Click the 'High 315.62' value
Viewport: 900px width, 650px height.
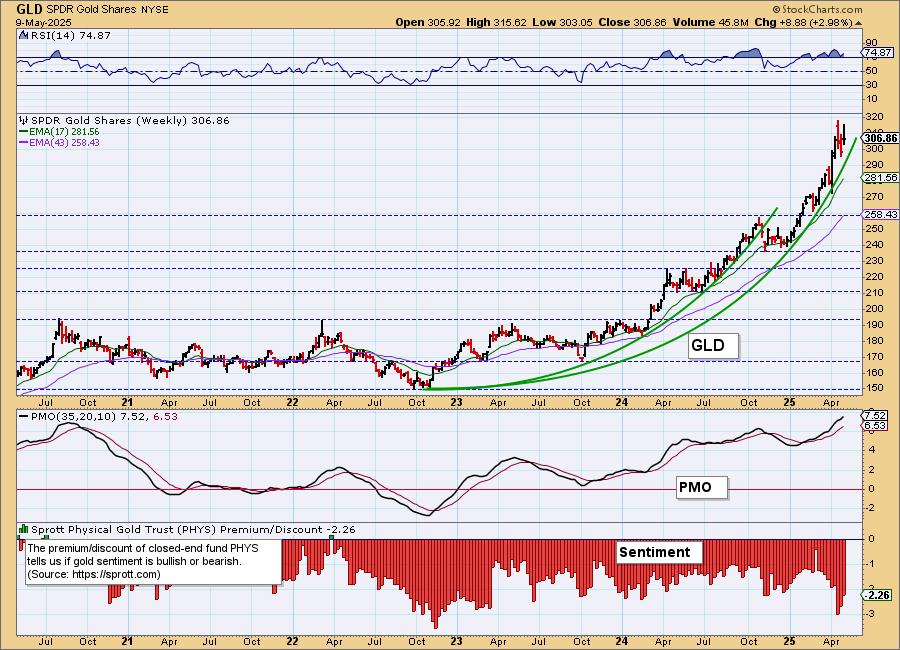pos(496,22)
